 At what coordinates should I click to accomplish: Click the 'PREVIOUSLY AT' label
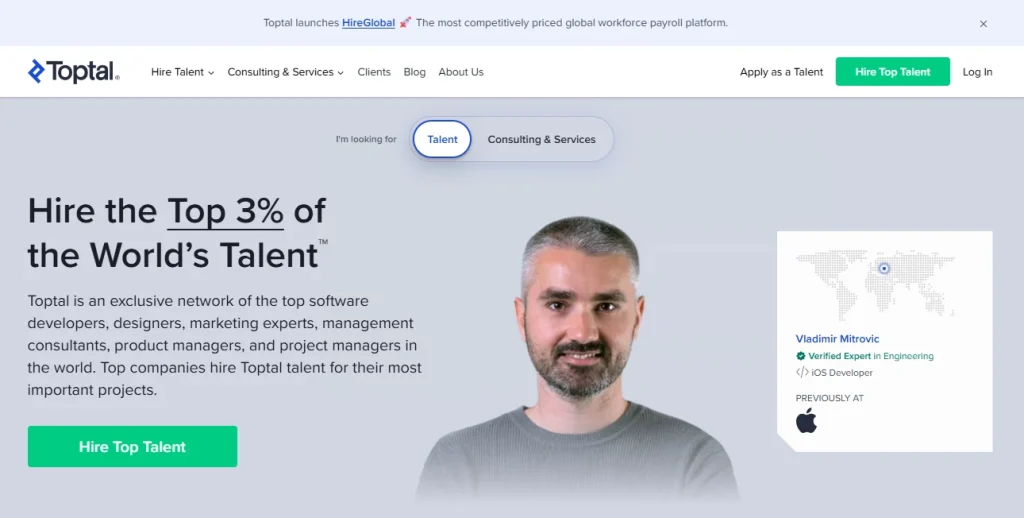(829, 398)
